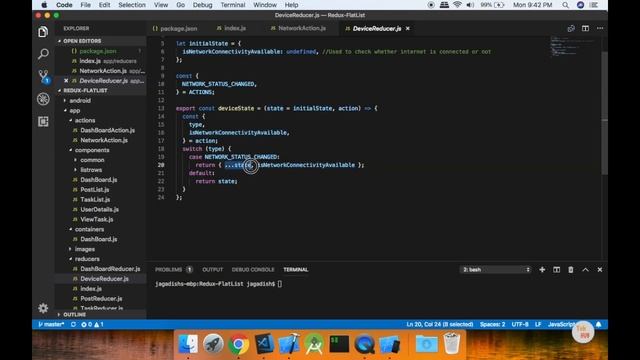Image resolution: width=640 pixels, height=360 pixels.
Task: Open Finder from the dock
Action: [188, 344]
